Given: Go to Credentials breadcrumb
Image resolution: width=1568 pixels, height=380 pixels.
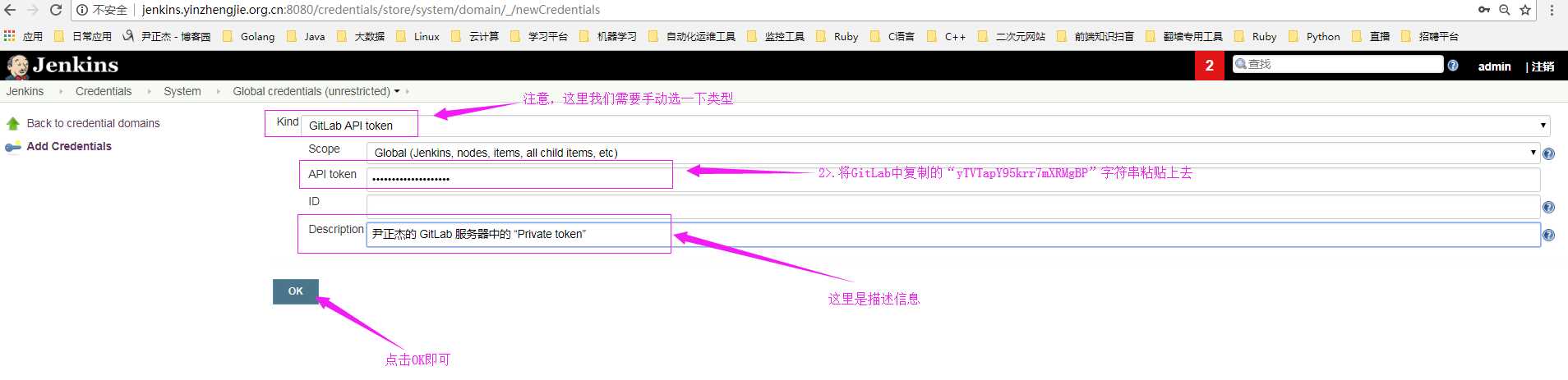Looking at the screenshot, I should pyautogui.click(x=104, y=91).
